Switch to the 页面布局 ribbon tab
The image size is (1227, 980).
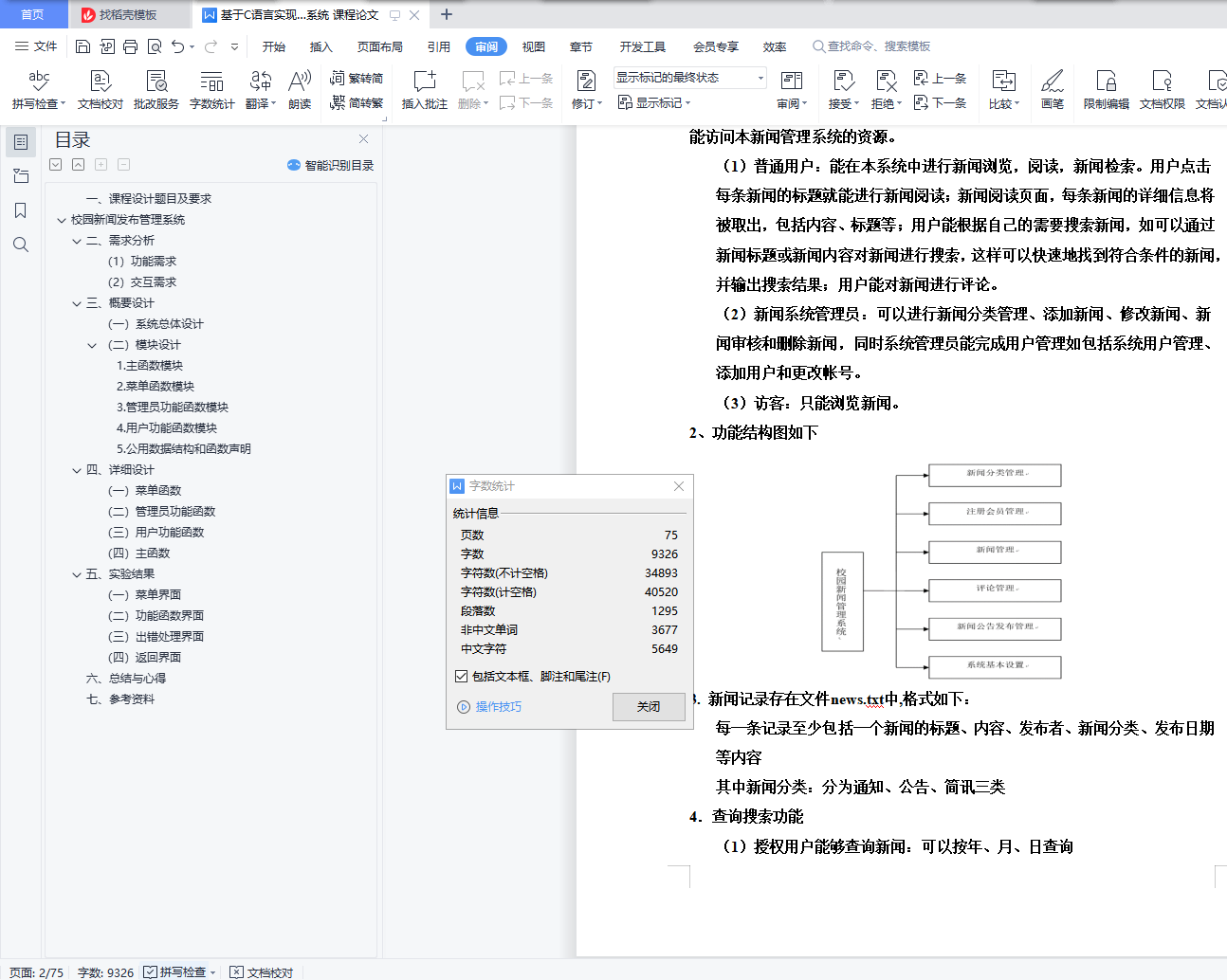380,46
